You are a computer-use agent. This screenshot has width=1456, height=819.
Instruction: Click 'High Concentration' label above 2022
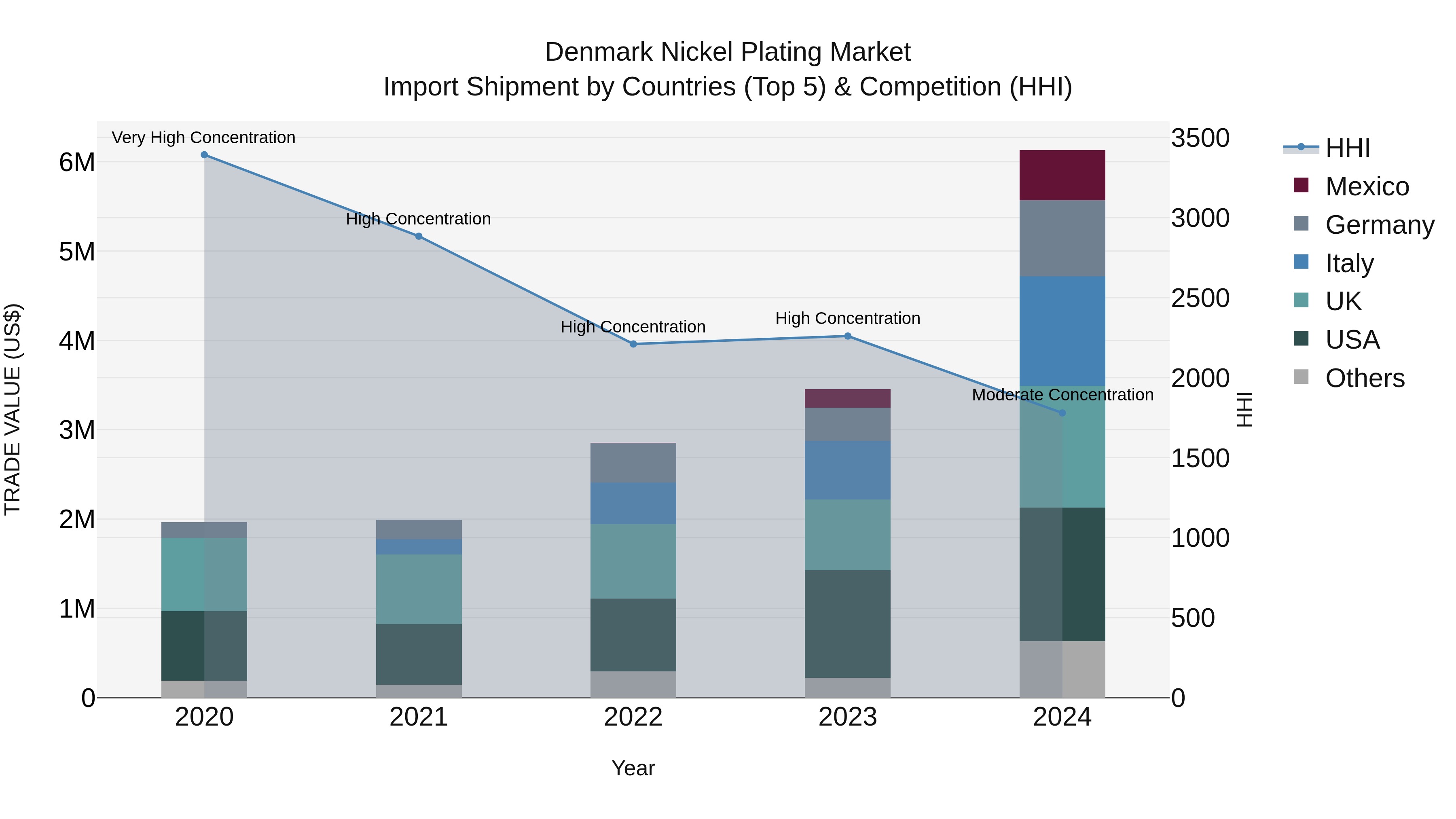(633, 327)
